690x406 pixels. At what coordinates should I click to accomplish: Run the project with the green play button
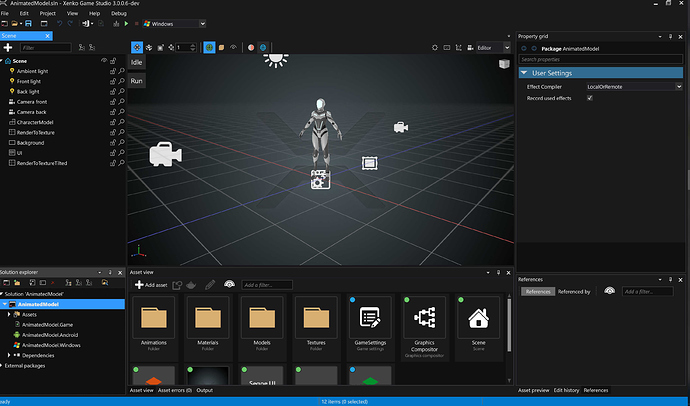coord(126,23)
